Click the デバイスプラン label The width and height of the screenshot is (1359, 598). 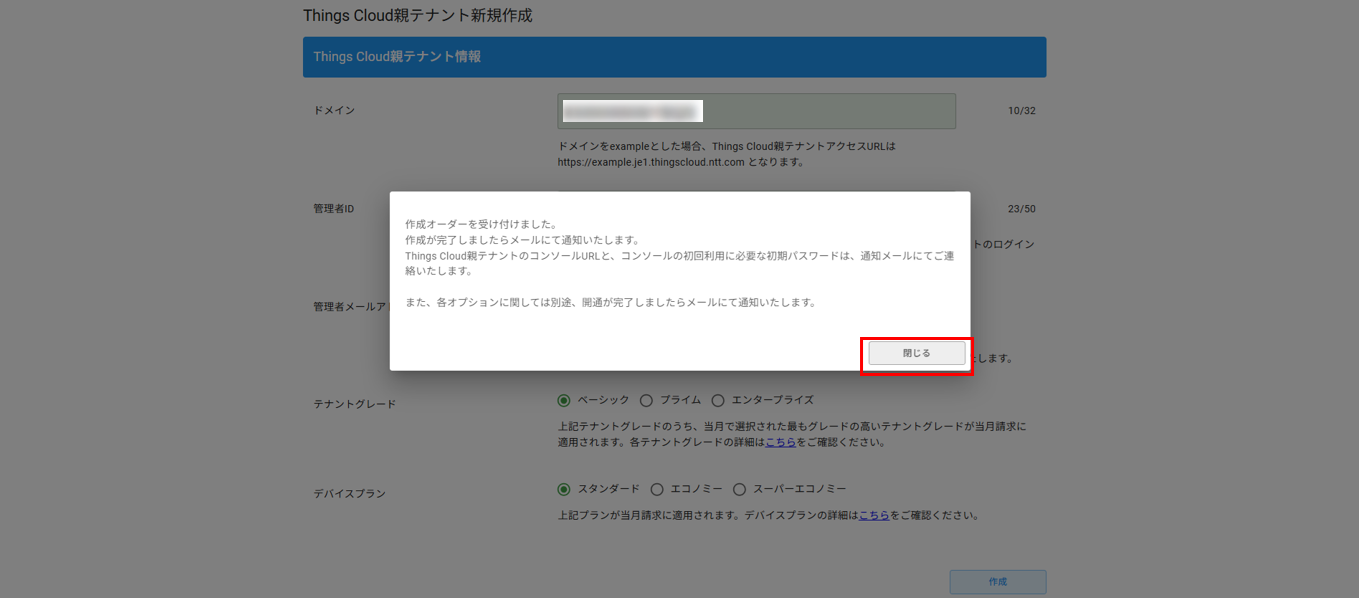349,494
